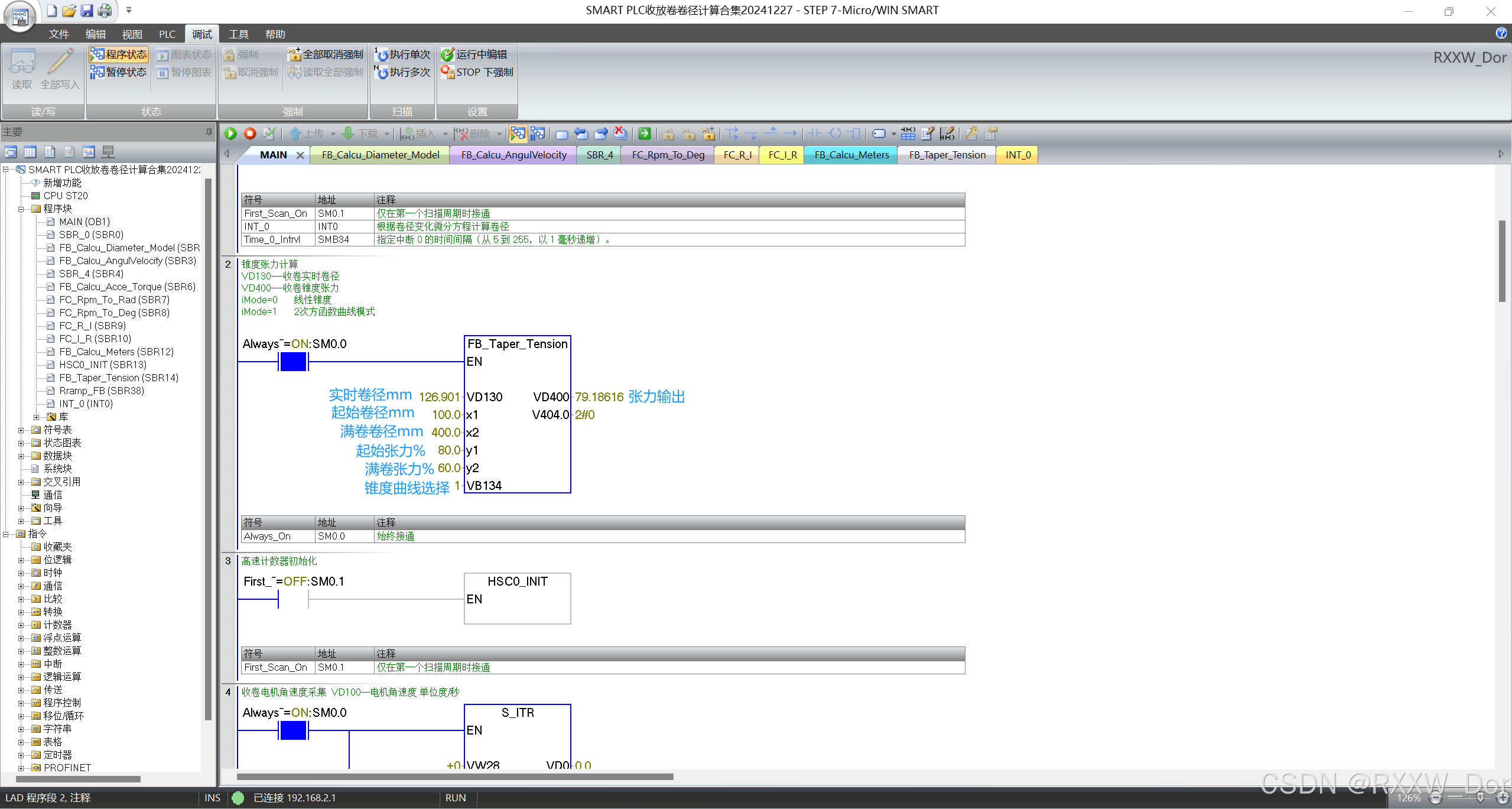Click the Edit in RUN (运行中编辑) icon

click(447, 55)
